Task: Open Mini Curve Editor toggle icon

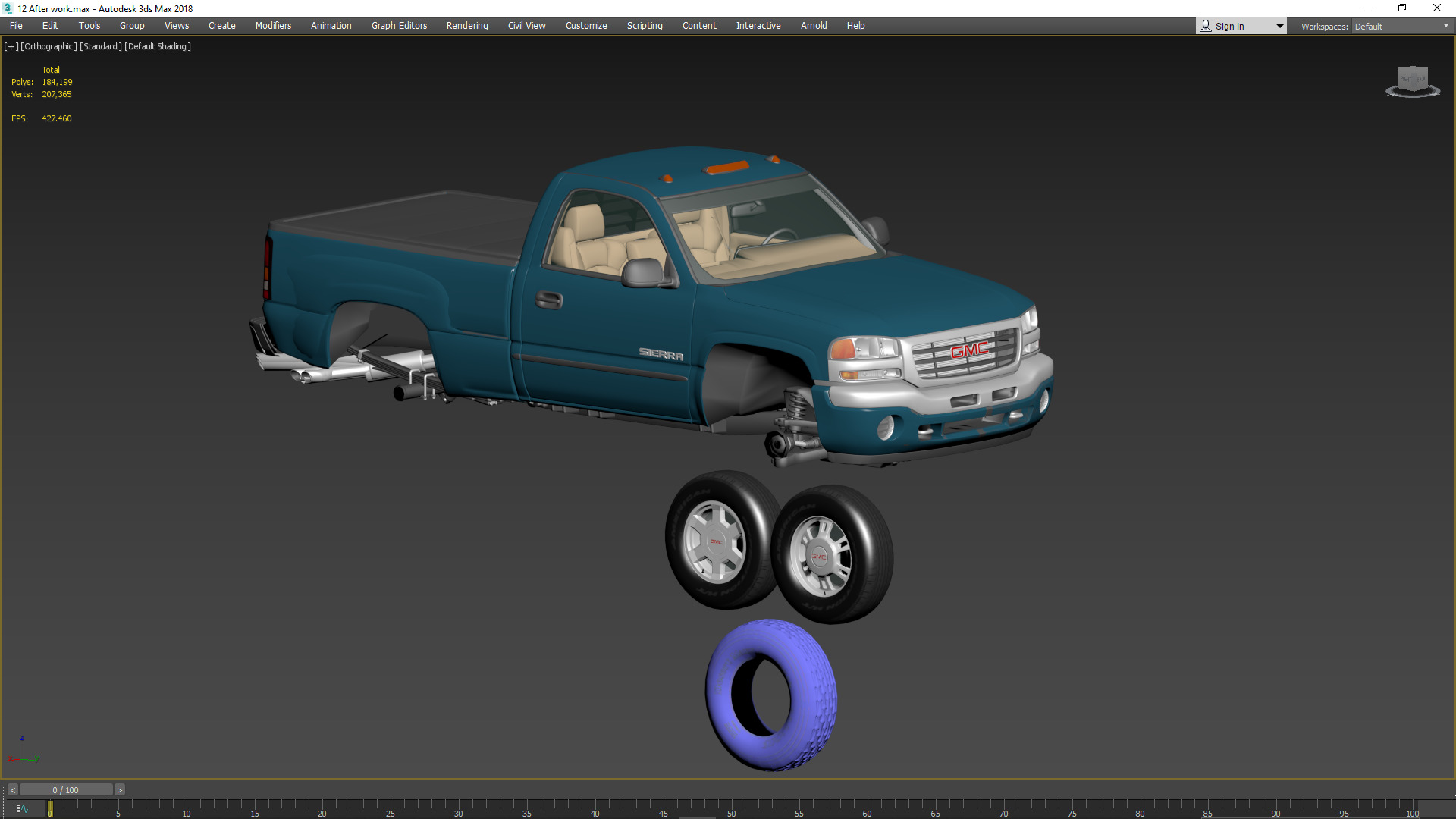Action: (23, 809)
